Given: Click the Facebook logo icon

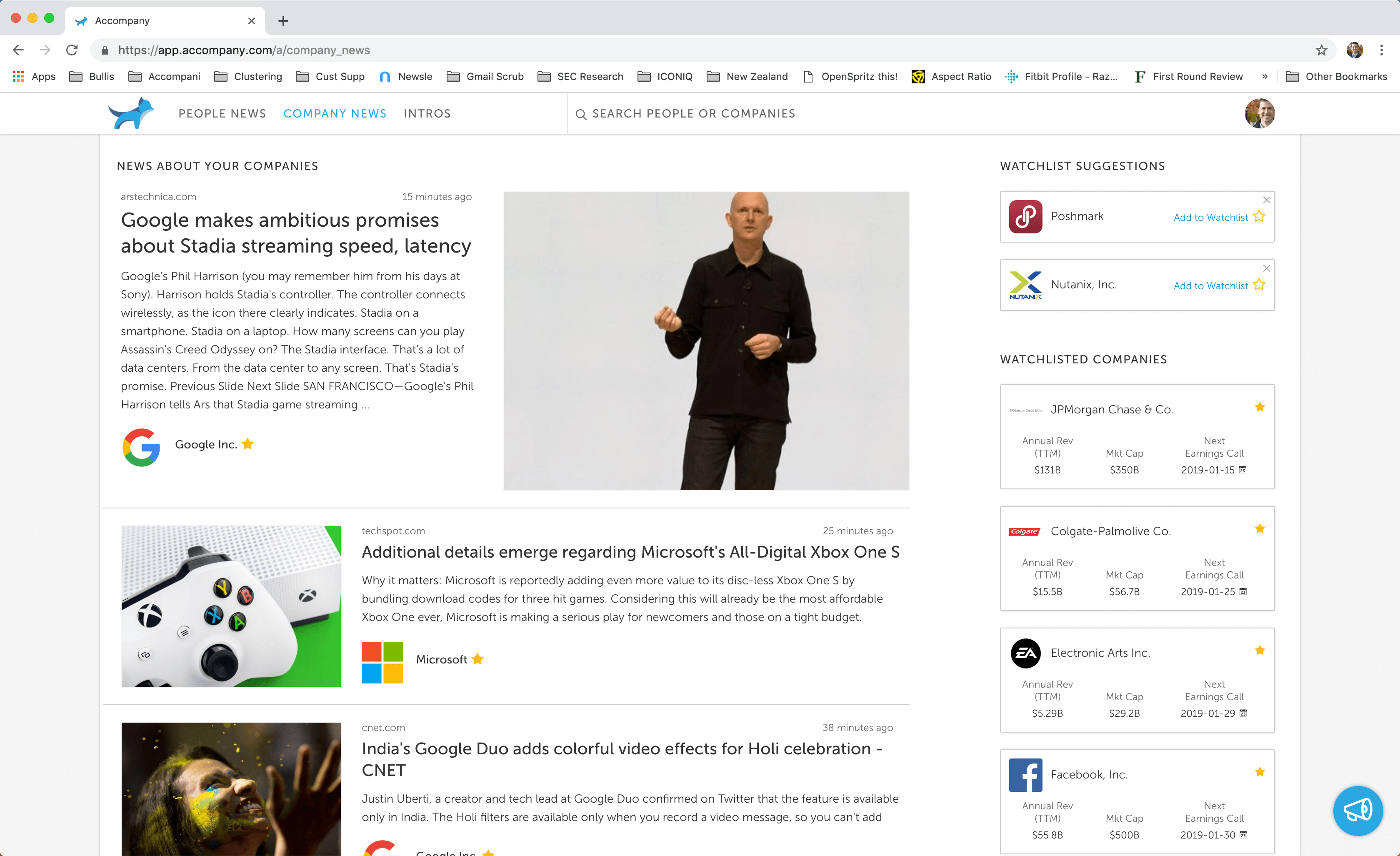Looking at the screenshot, I should [1025, 775].
